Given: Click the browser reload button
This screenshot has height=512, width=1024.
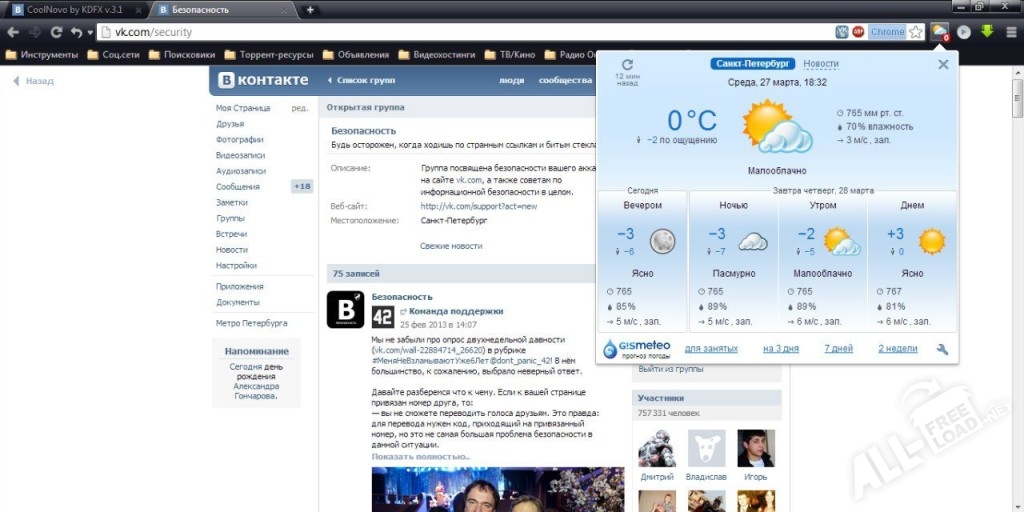Looking at the screenshot, I should pos(56,32).
